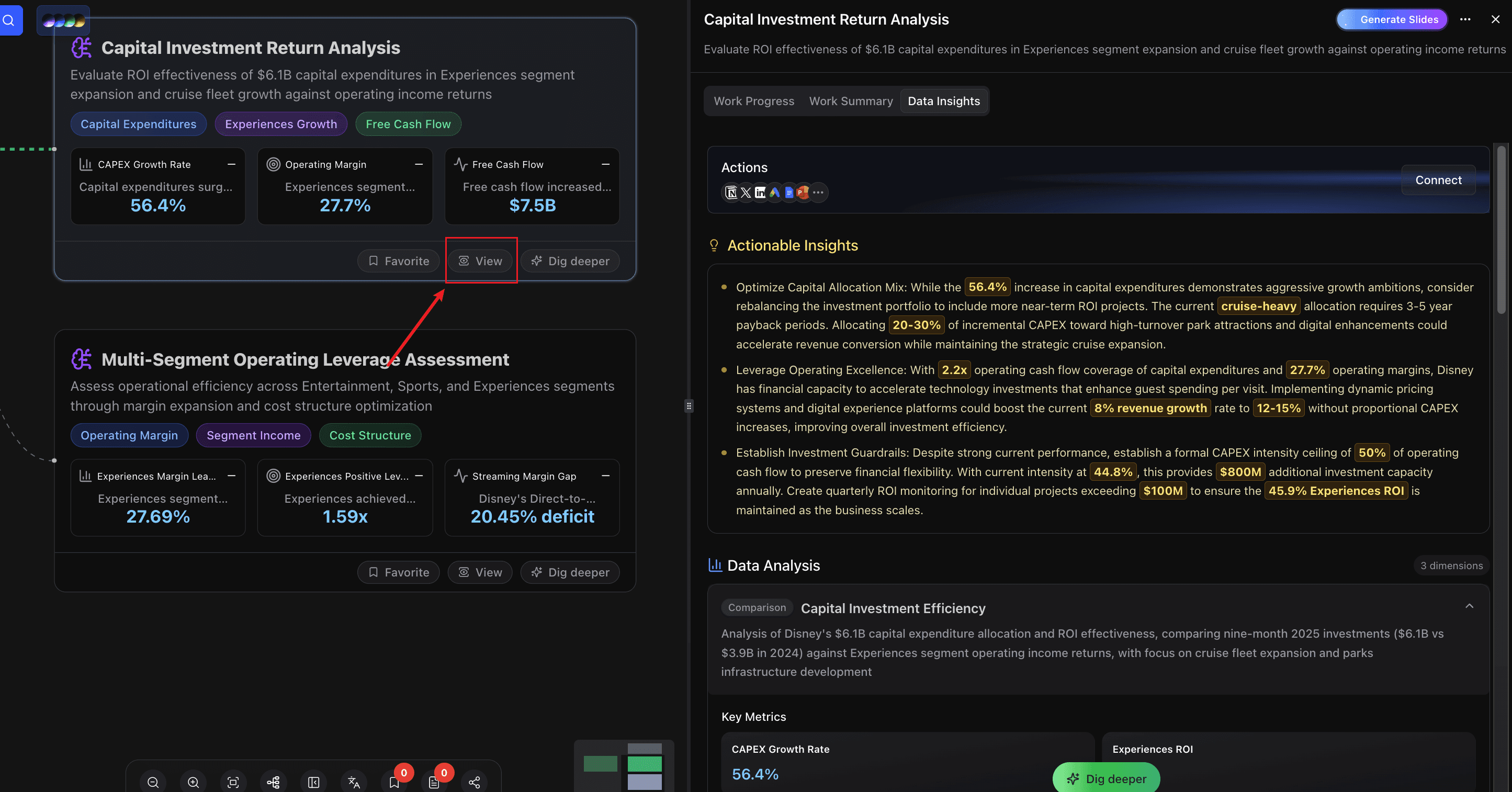Switch to the Work Summary tab
This screenshot has height=792, width=1512.
coord(851,101)
